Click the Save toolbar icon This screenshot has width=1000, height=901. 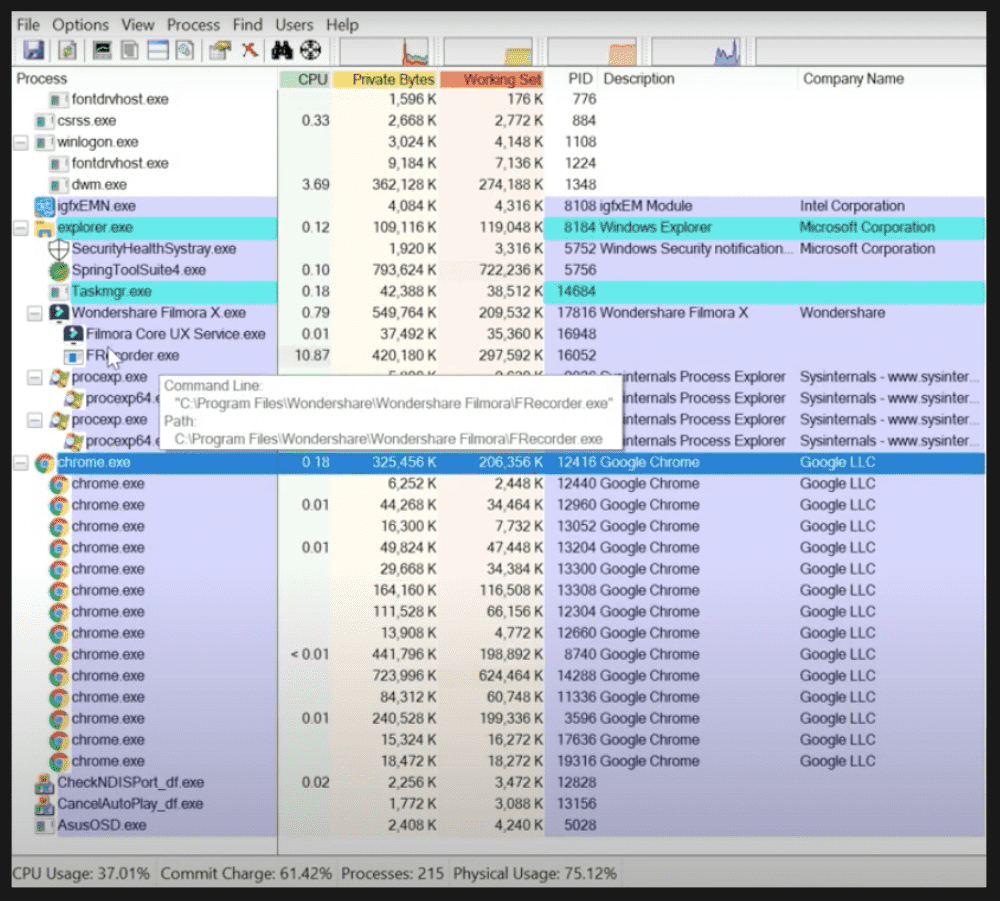point(35,49)
